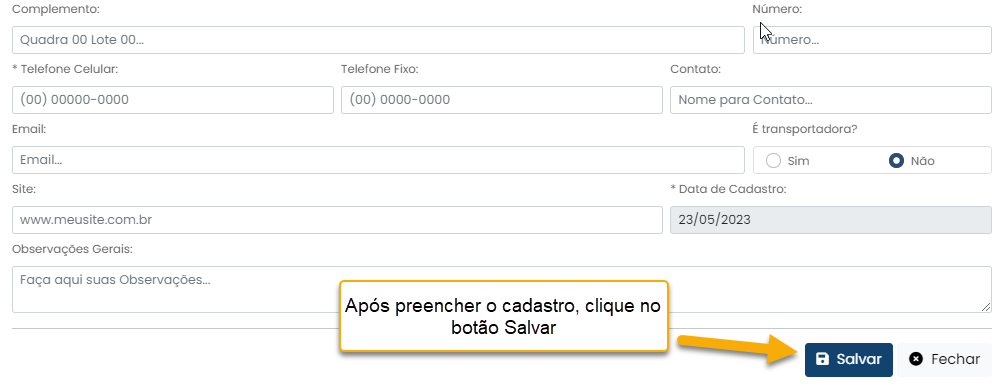Viewport: 1002px width, 390px height.
Task: Click the circled X icon on Fechar
Action: [916, 359]
